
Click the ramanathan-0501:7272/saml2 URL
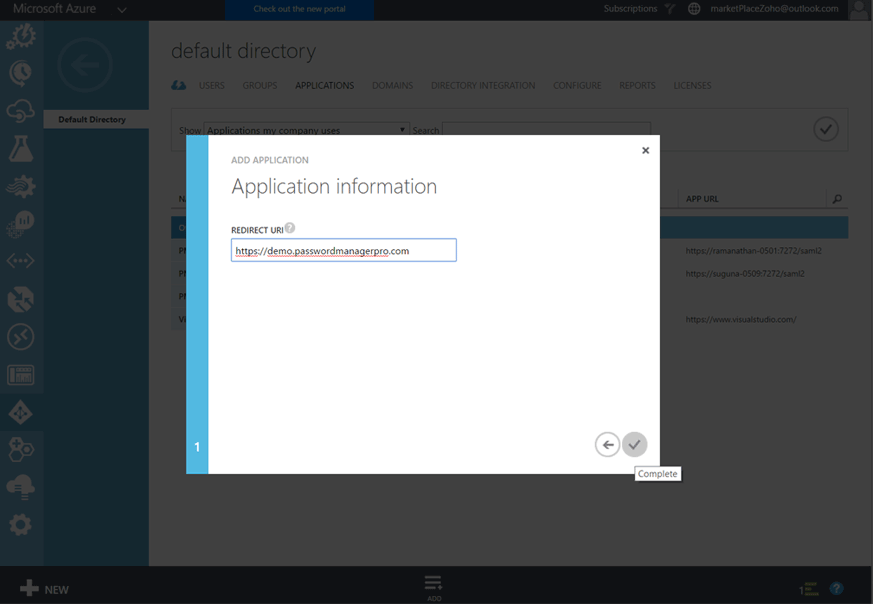[x=753, y=251]
